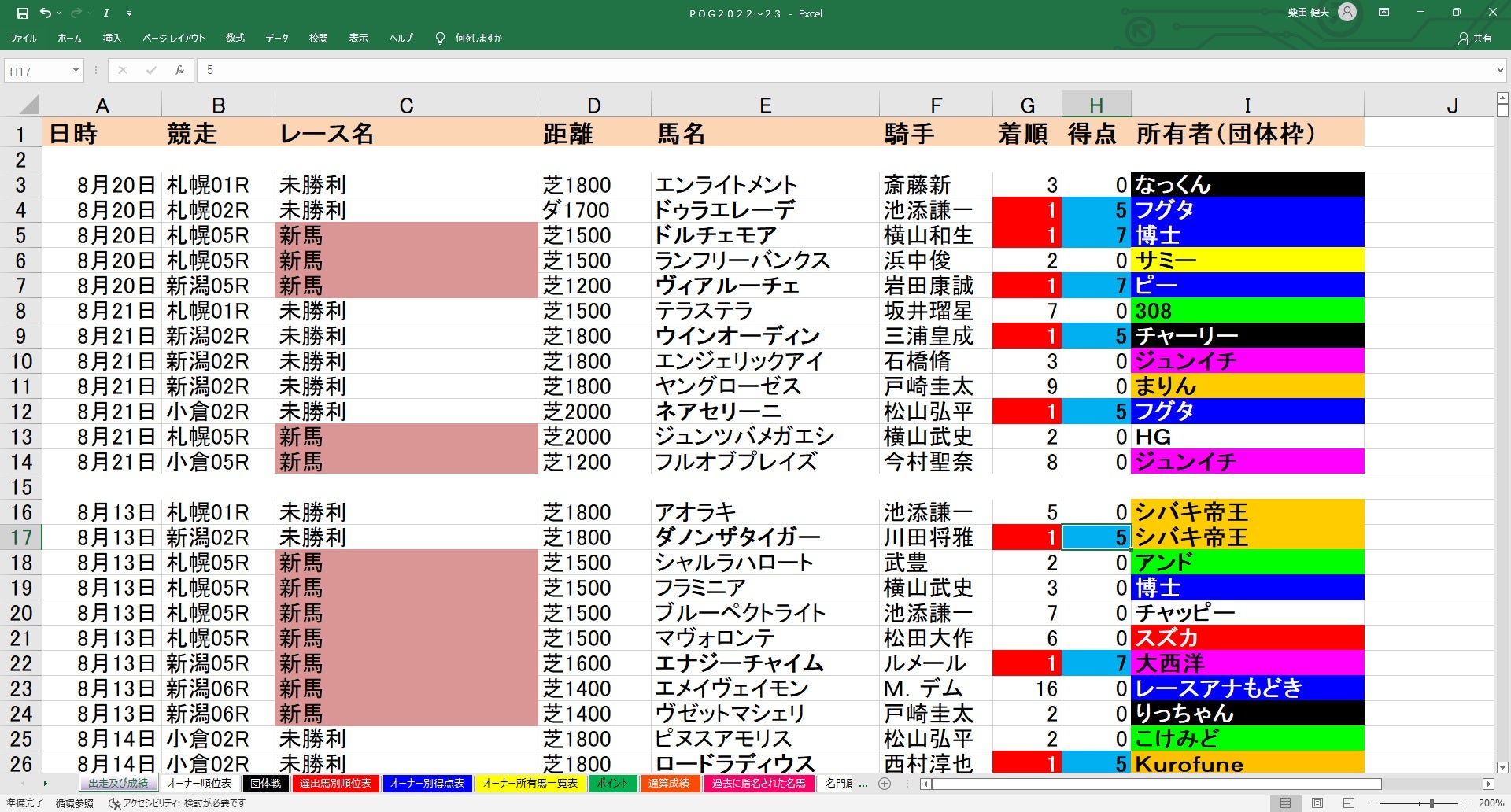Switch to the ポイント sheet tab
This screenshot has height=812, width=1511.
pos(612,784)
